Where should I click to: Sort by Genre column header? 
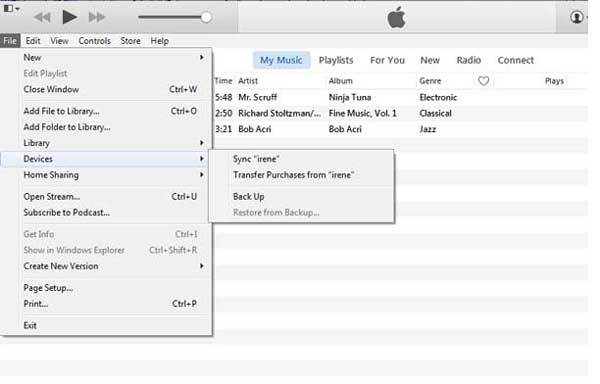click(x=430, y=81)
